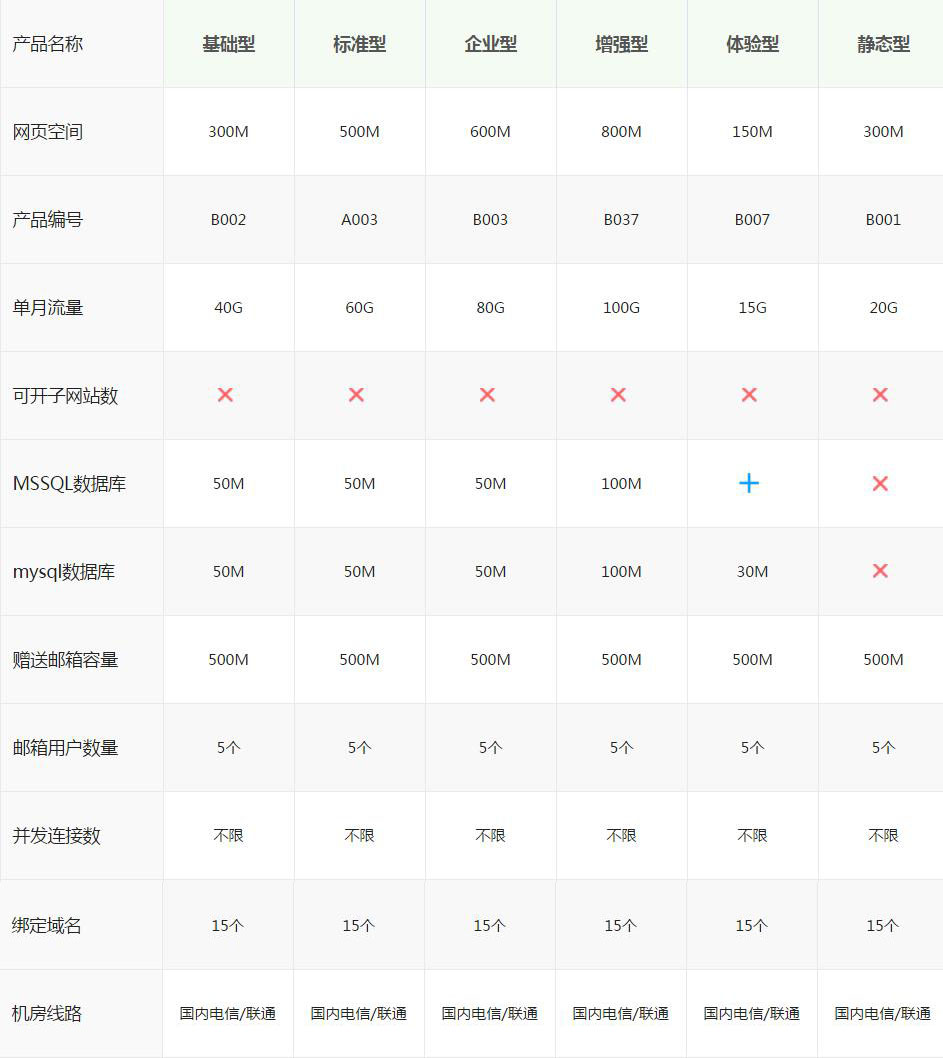Screen dimensions: 943x1058
Task: Click 体验型 赠送邮箱容量 value 500M
Action: pos(752,659)
